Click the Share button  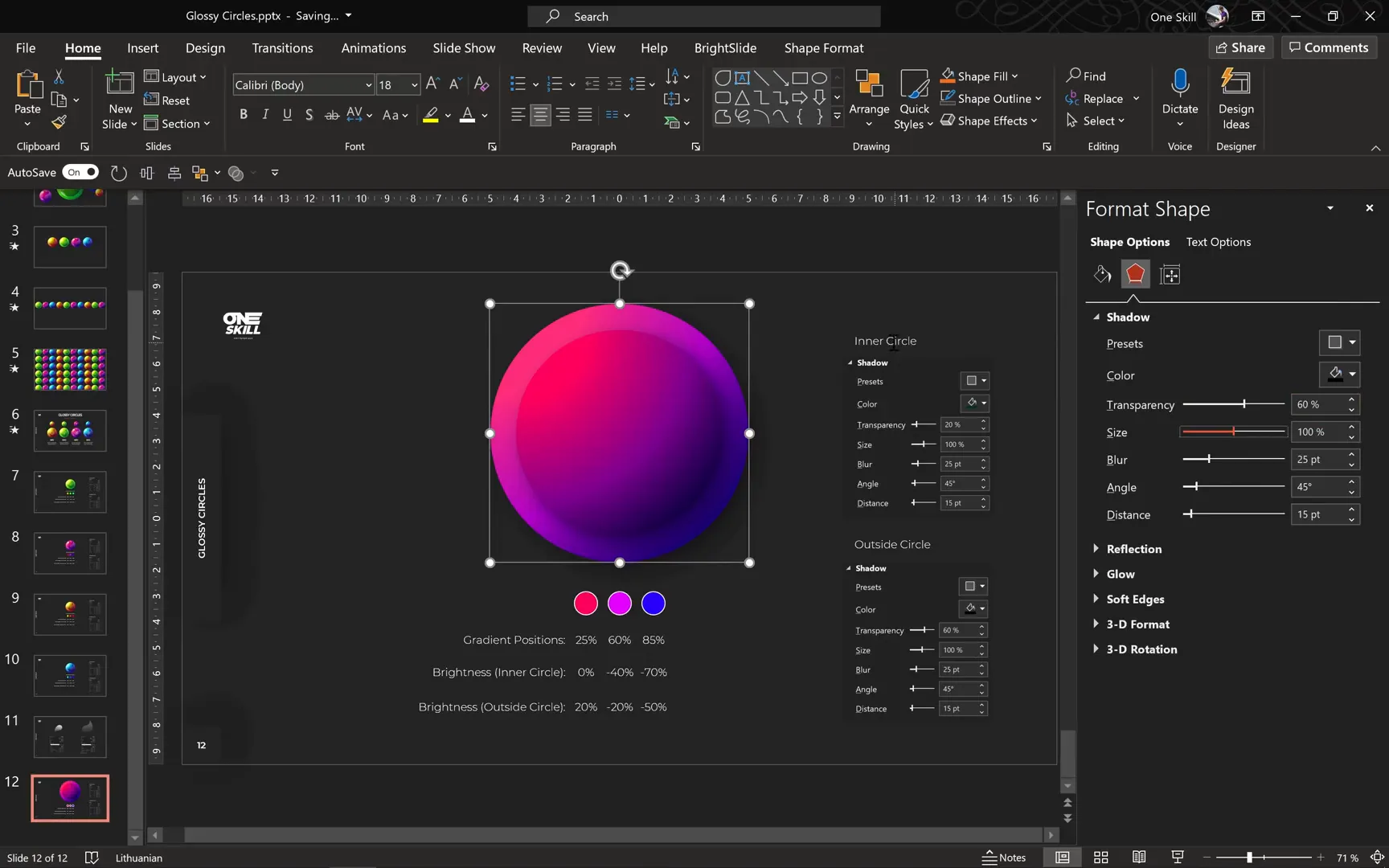(1240, 47)
